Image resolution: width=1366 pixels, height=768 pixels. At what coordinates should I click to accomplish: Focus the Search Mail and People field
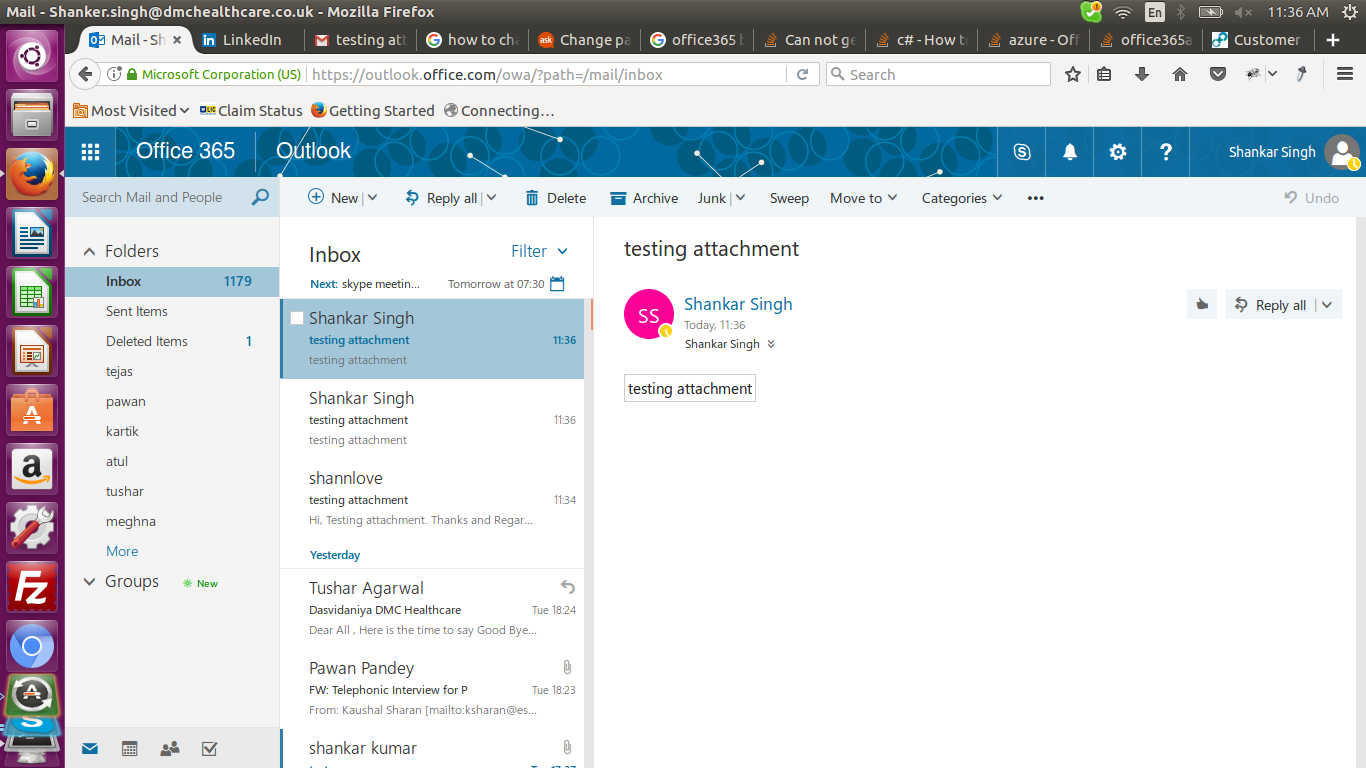160,197
